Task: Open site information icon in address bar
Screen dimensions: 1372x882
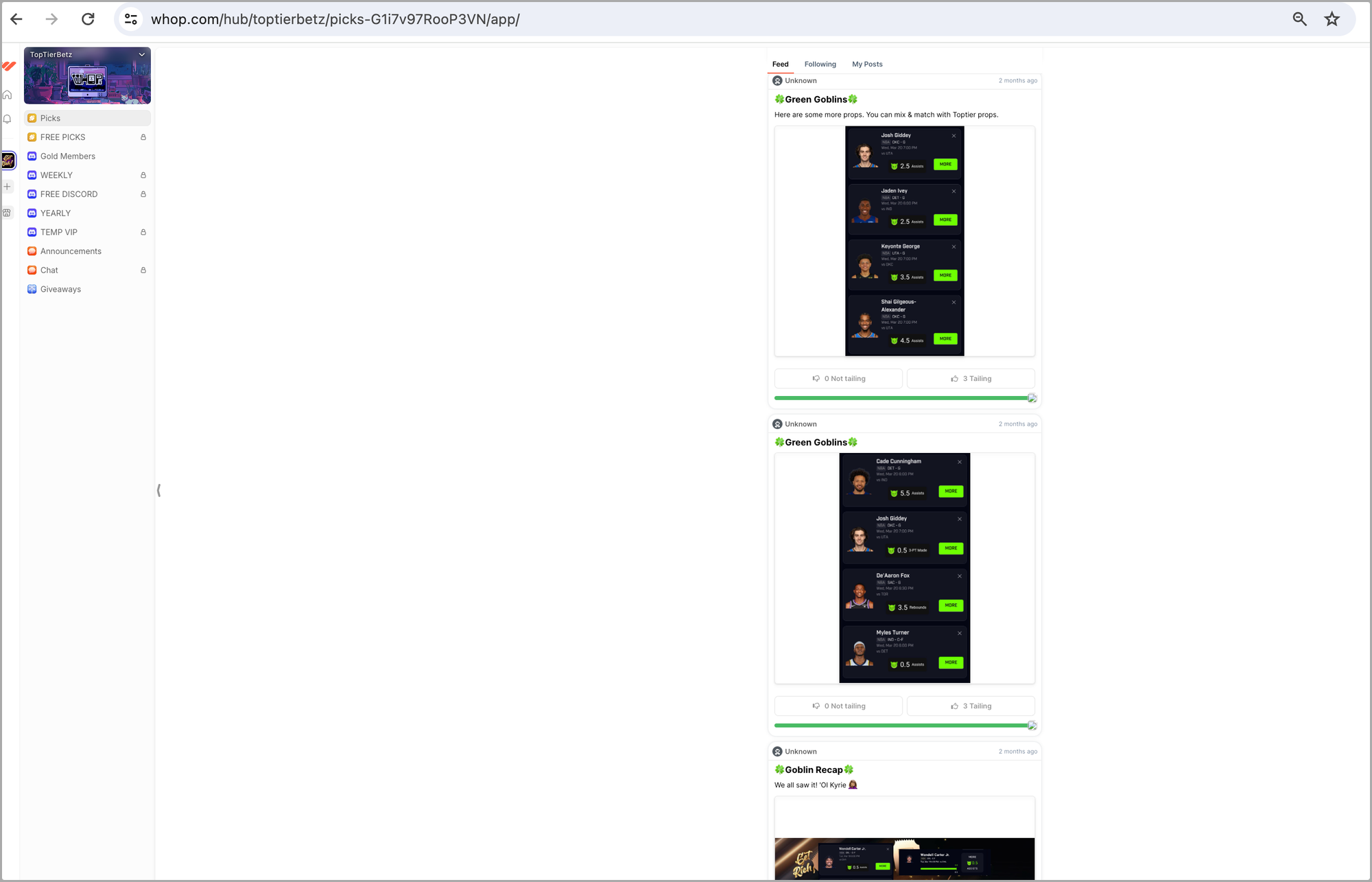Action: click(x=131, y=19)
